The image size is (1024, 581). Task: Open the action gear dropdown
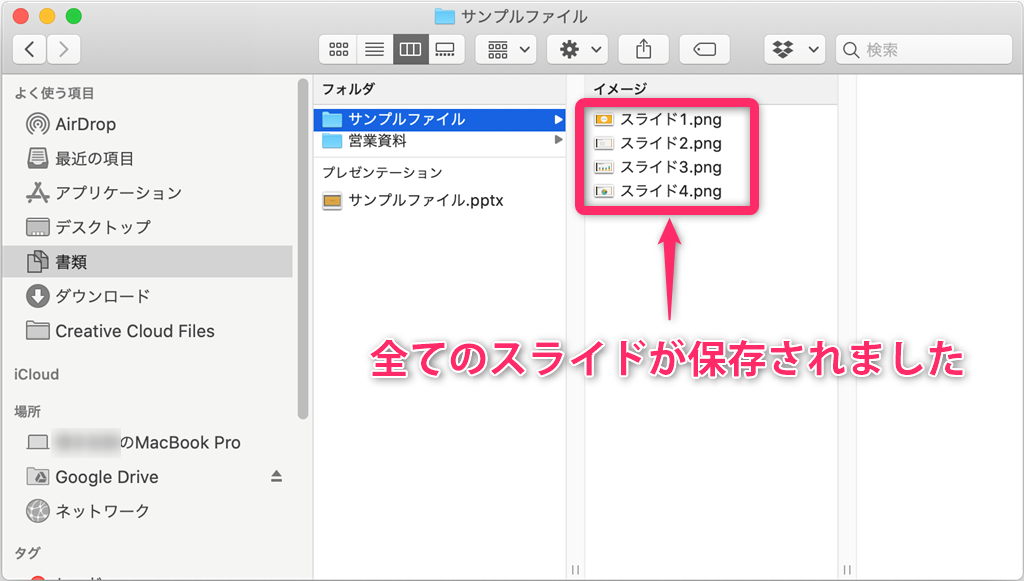(577, 49)
